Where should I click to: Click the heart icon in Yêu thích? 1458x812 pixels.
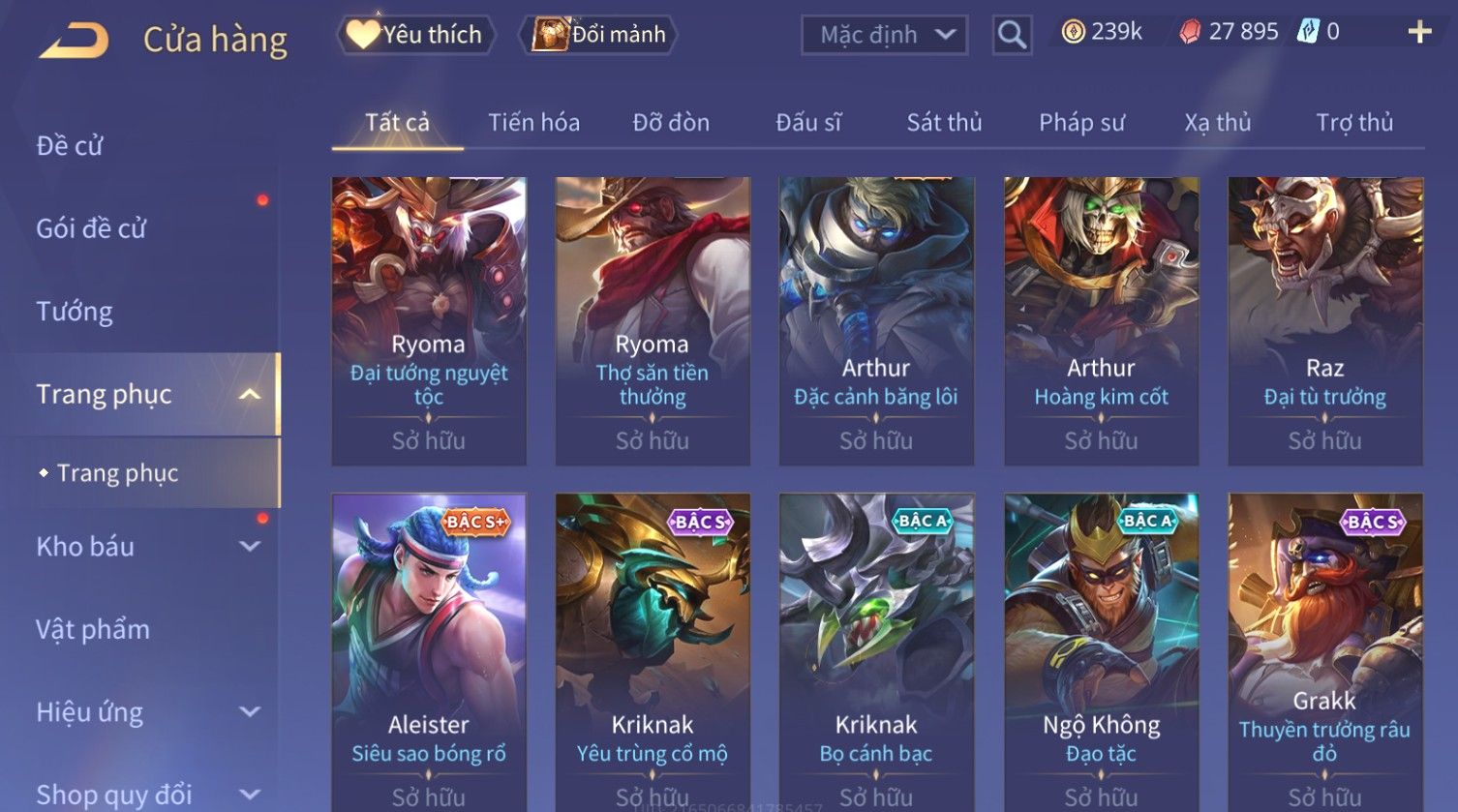[362, 34]
